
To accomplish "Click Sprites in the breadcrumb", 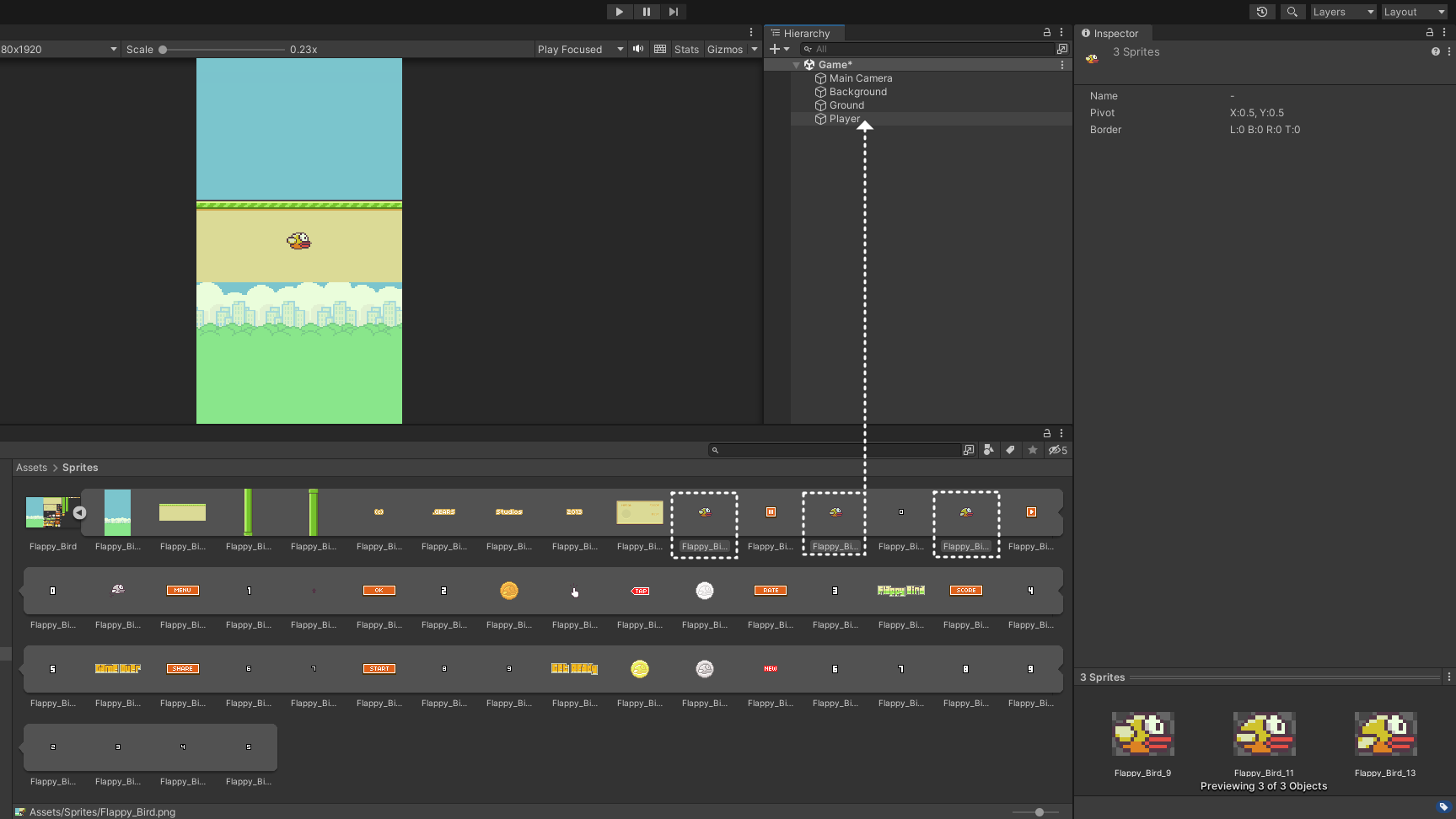I will pyautogui.click(x=80, y=468).
